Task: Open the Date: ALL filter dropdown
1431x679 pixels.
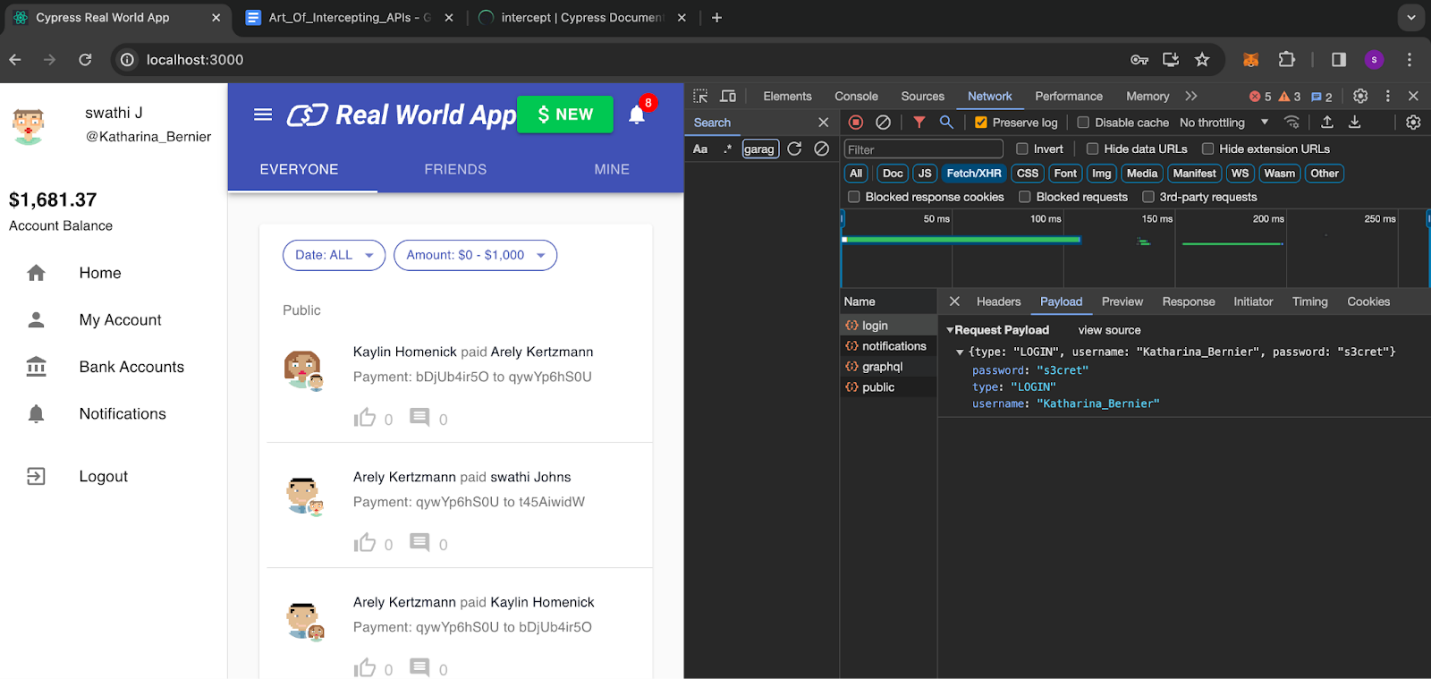Action: pos(334,255)
